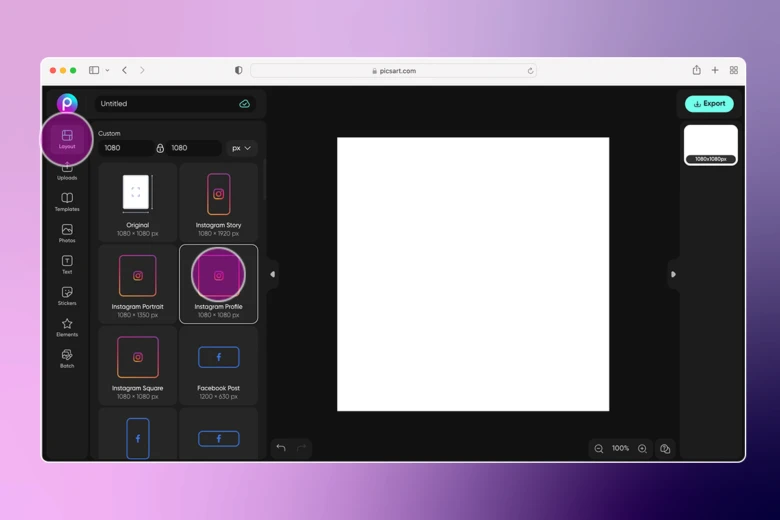Expand the right side panel

[x=673, y=274]
